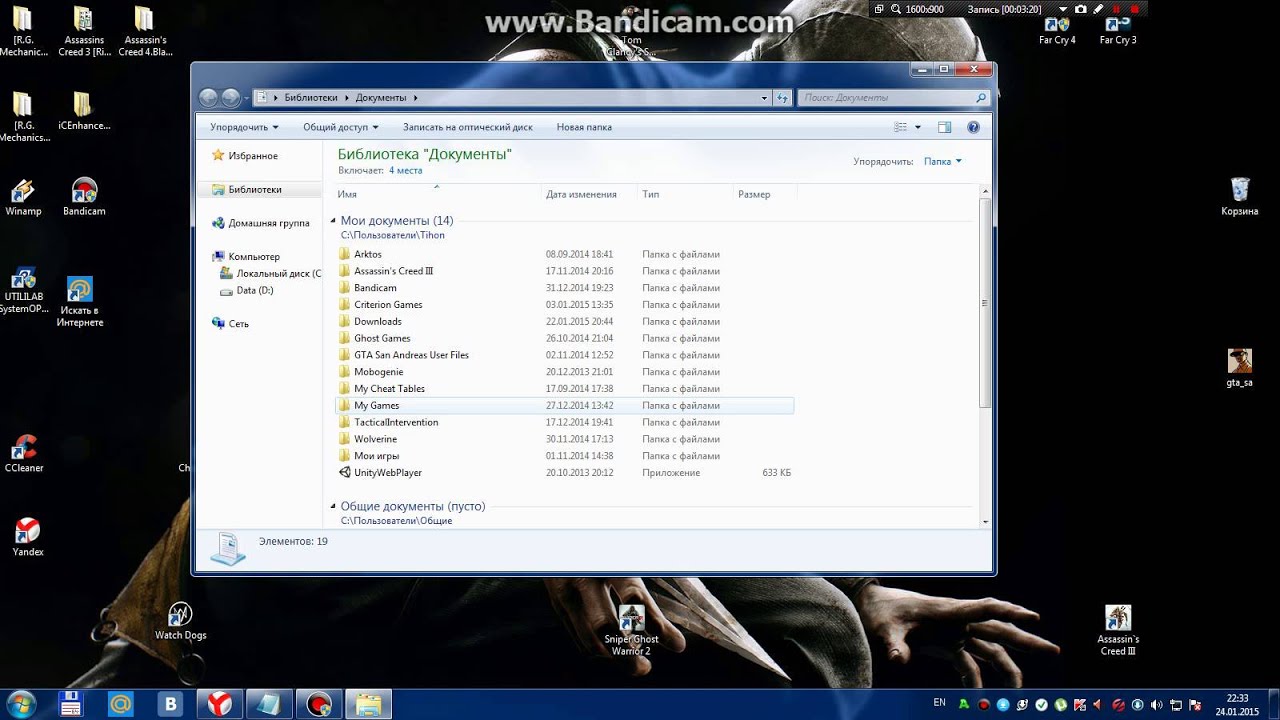Collapse the Общие документы (пусто) group
1280x720 pixels.
pos(334,507)
